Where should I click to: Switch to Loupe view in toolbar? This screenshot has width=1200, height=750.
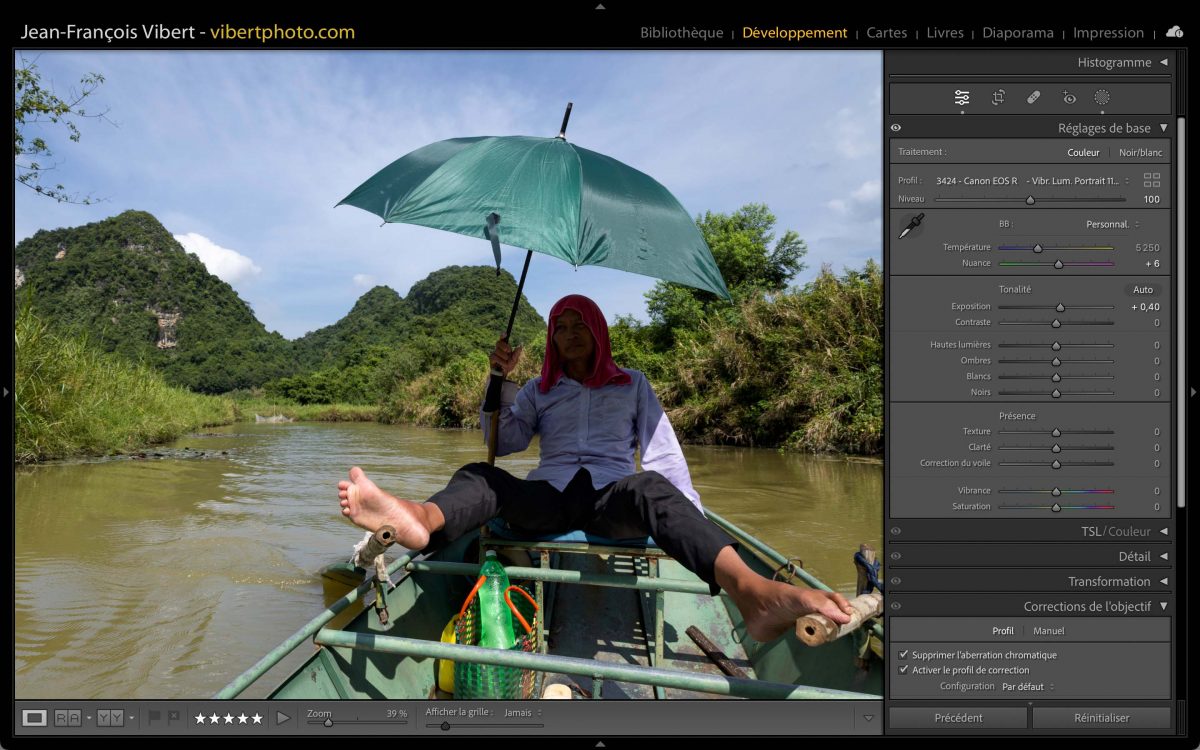[34, 717]
